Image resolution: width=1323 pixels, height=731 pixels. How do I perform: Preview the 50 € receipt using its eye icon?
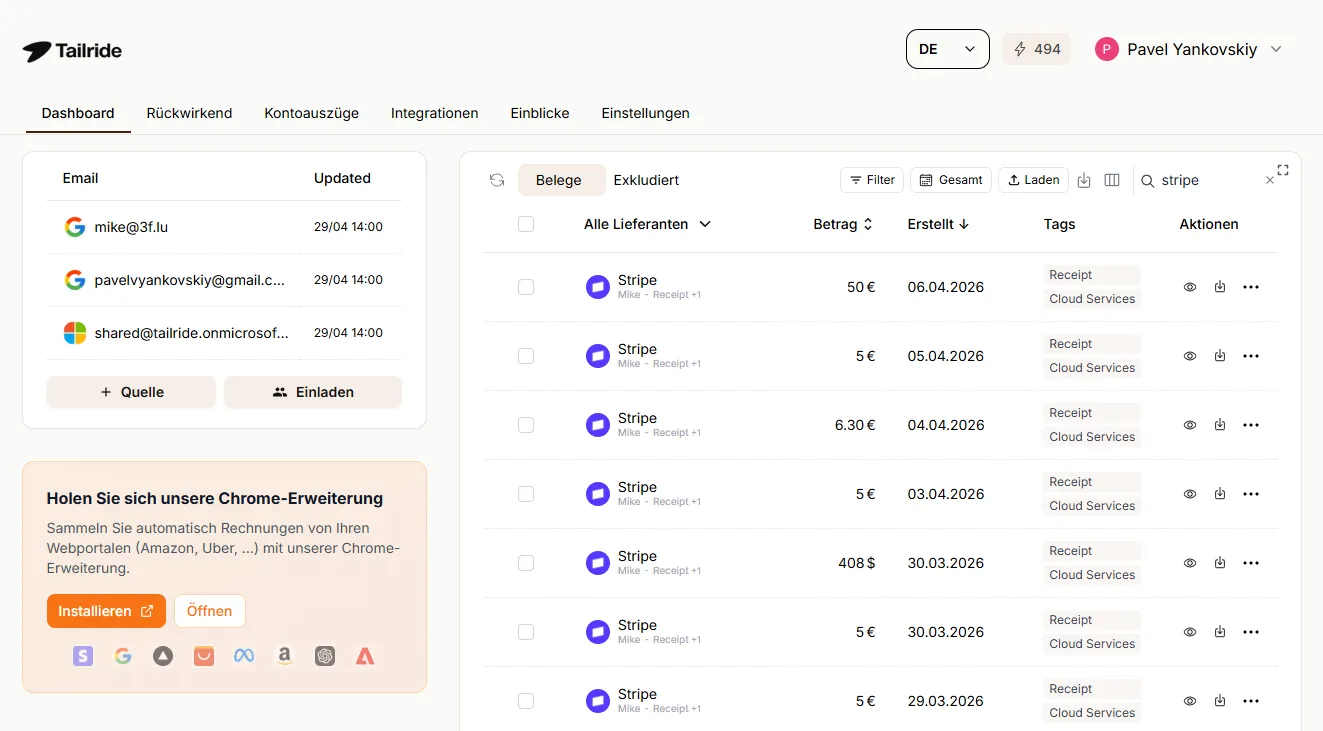point(1190,287)
